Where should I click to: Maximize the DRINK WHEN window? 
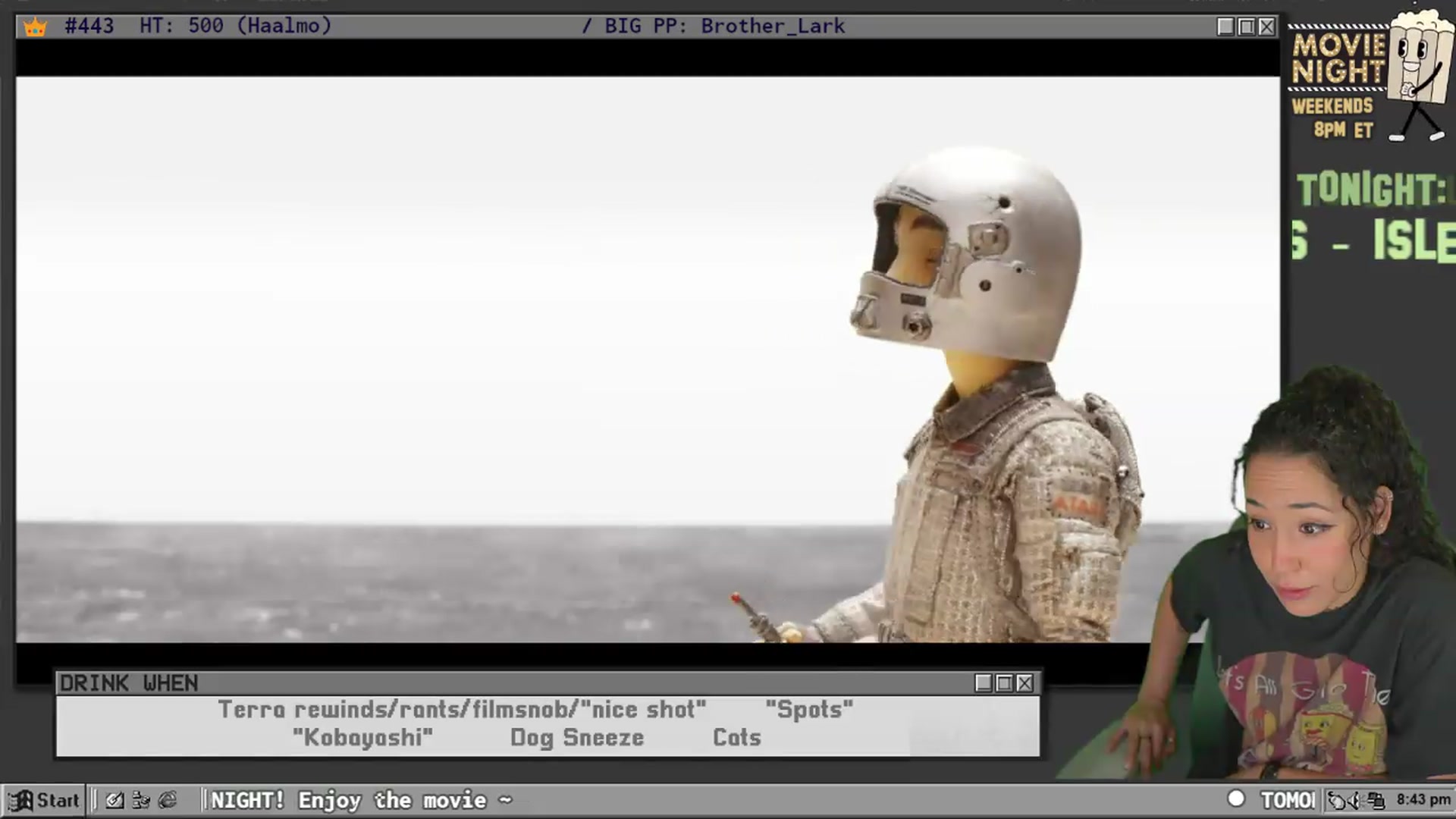click(x=1004, y=683)
